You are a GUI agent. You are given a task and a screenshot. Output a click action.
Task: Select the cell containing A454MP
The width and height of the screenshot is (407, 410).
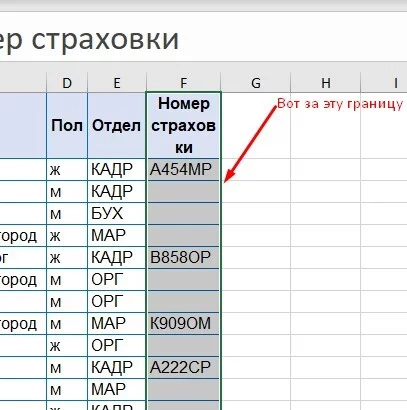point(184,170)
